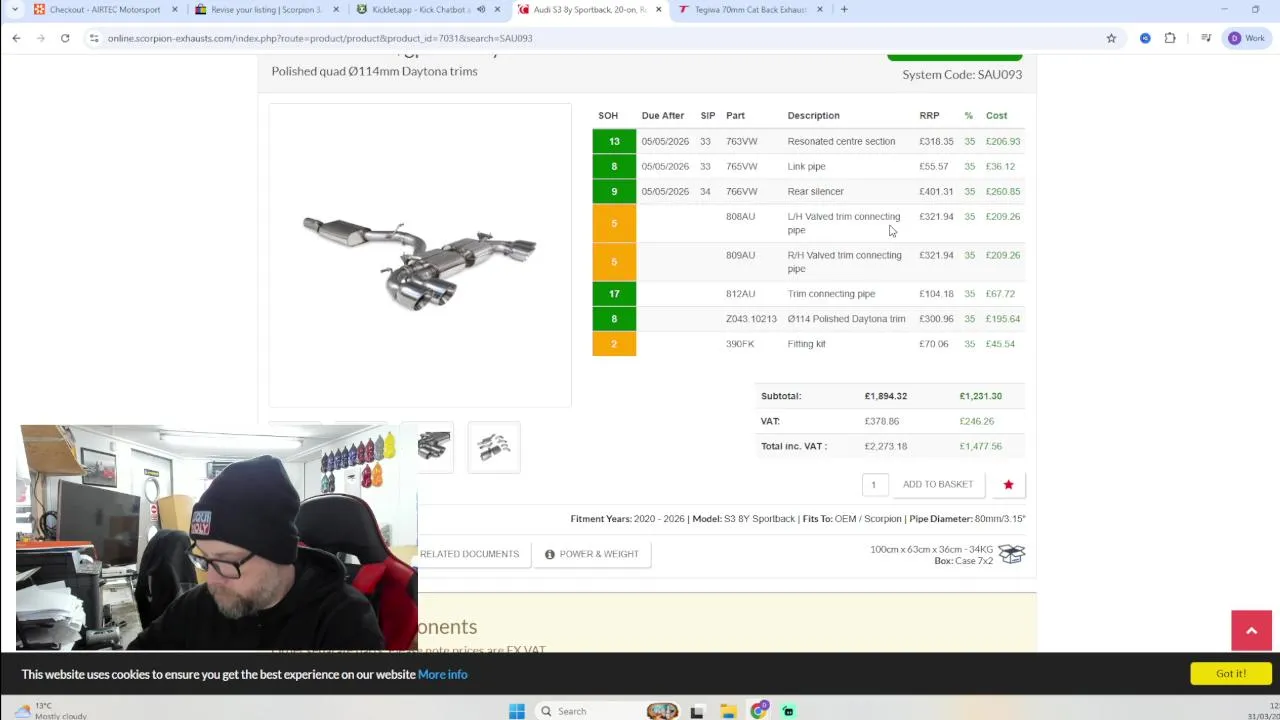Click the Subtotal RRP £1,894.32
This screenshot has height=720, width=1280.
pyautogui.click(x=886, y=396)
